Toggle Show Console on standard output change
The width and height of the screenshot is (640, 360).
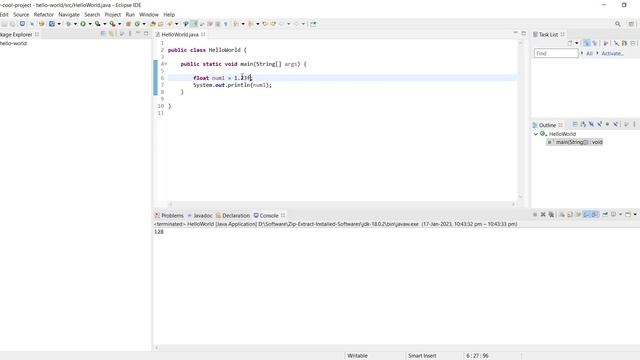pos(587,214)
